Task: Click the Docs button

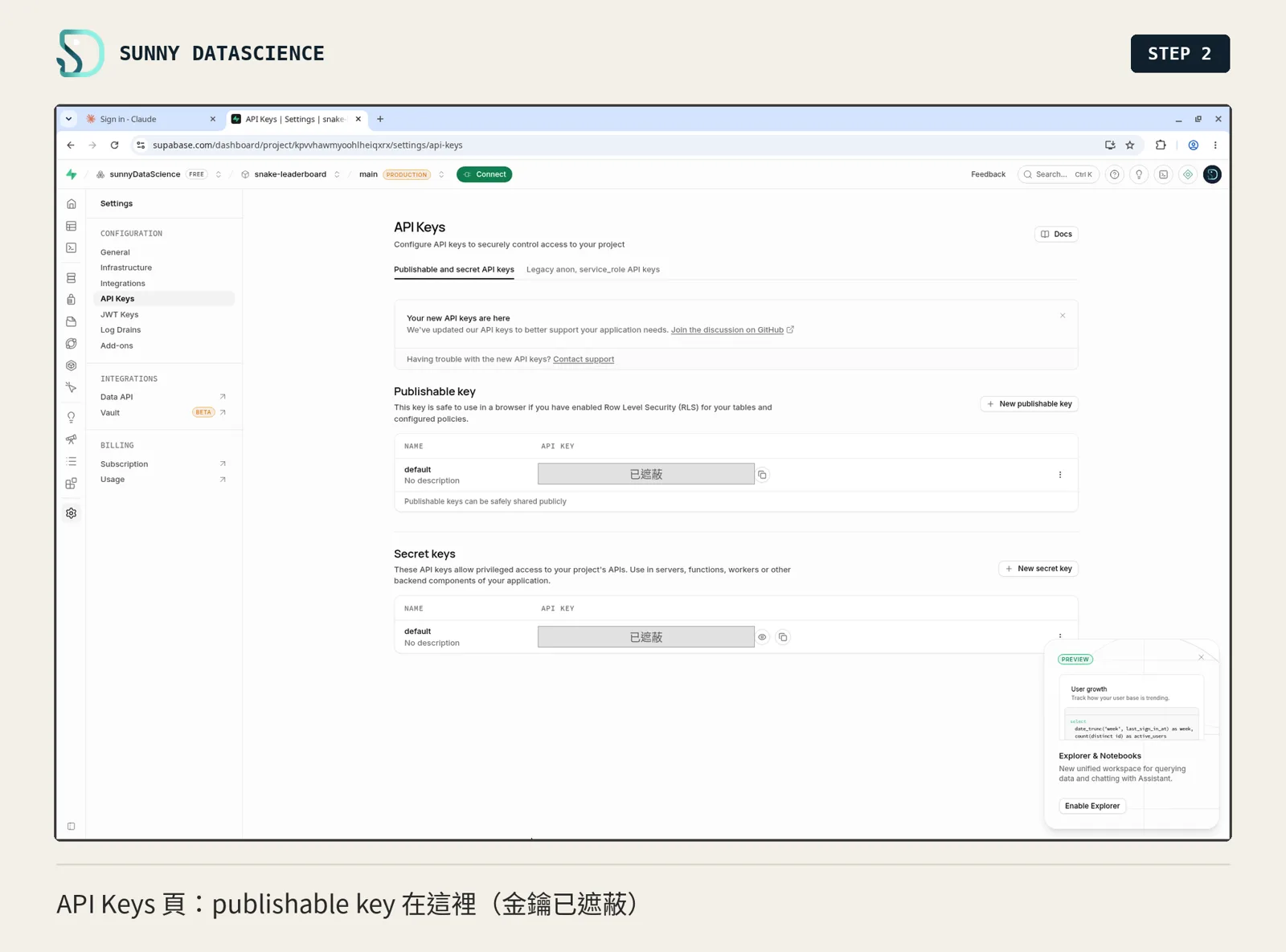Action: click(1056, 235)
